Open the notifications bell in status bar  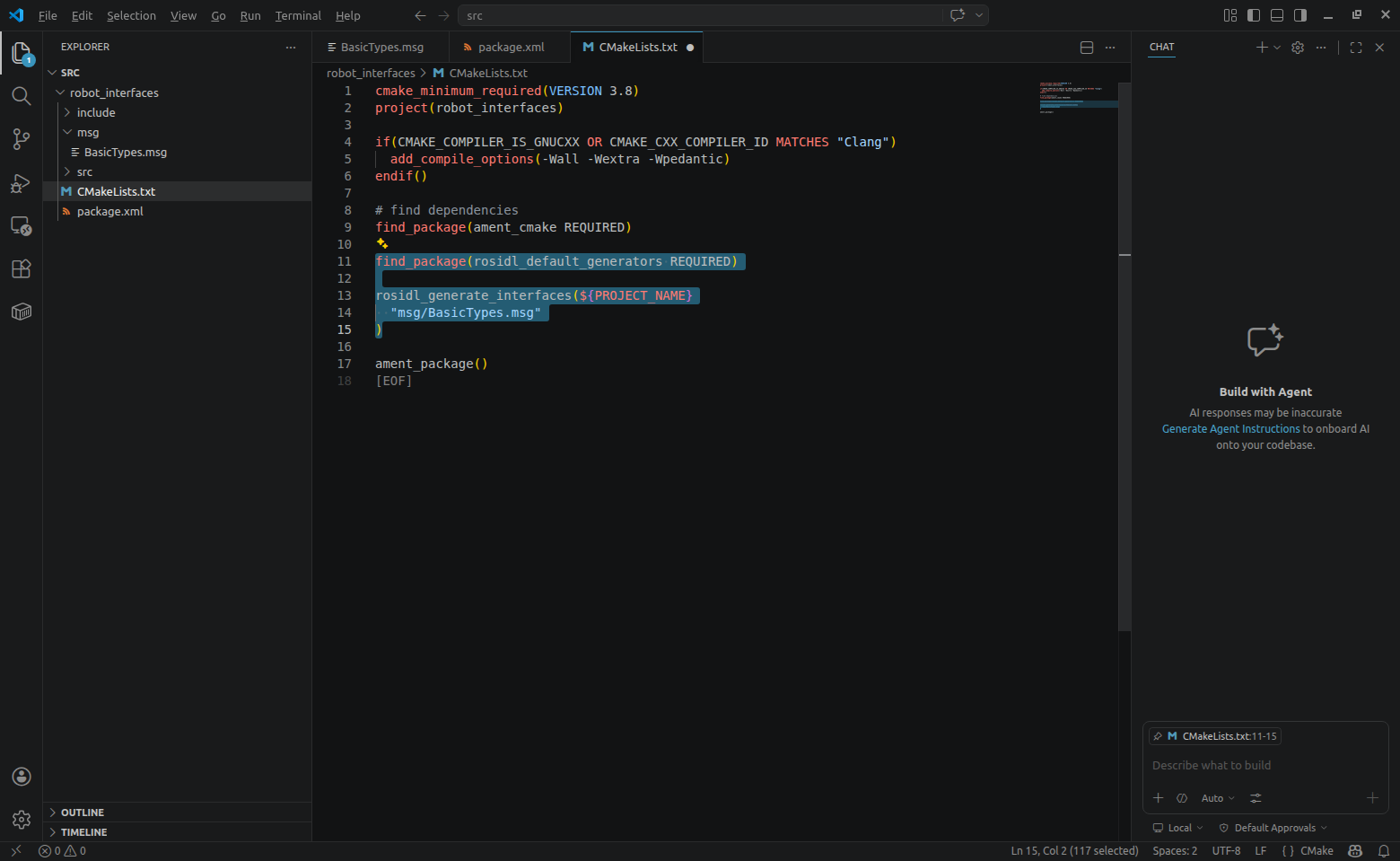click(1384, 851)
